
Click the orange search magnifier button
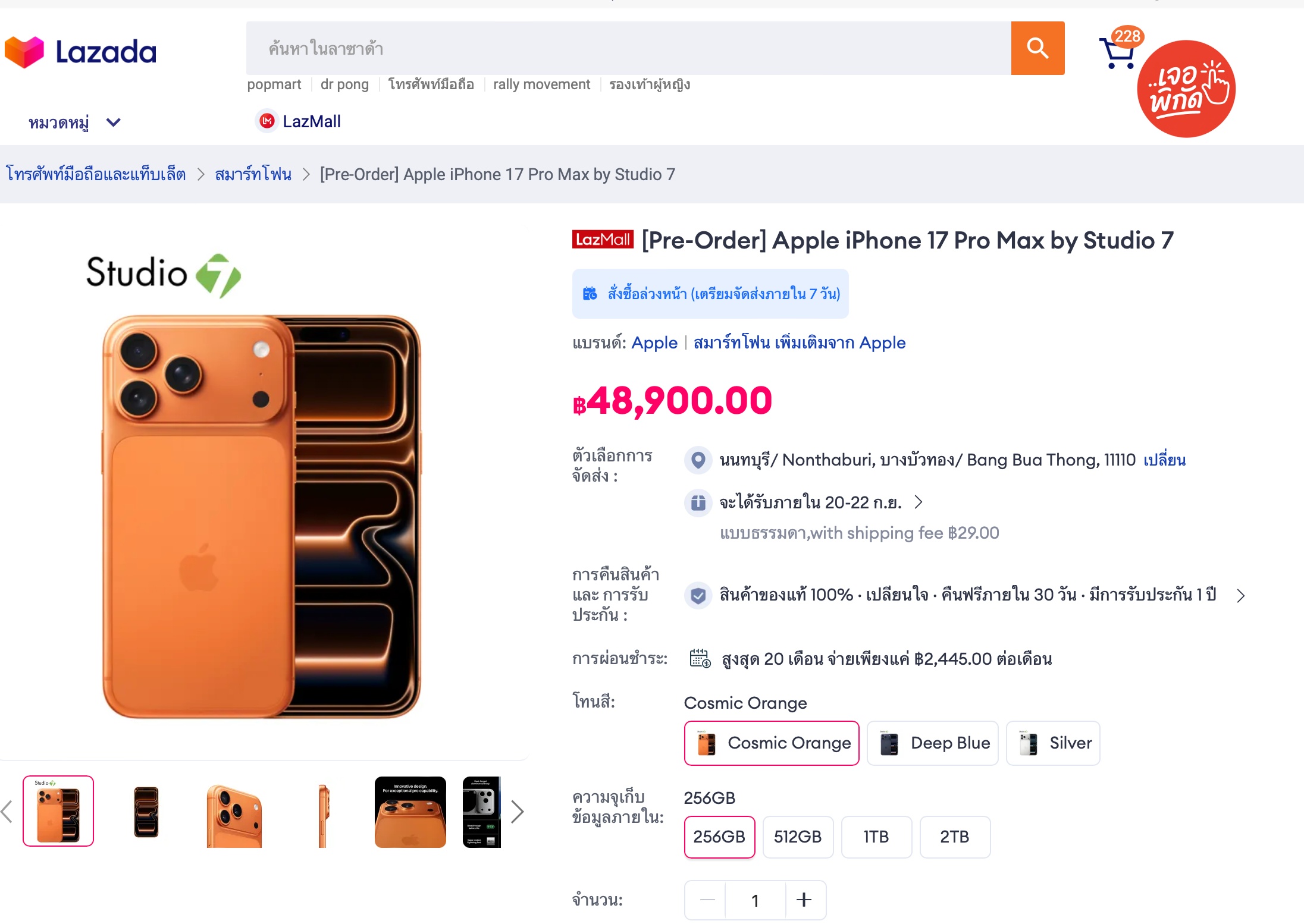coord(1037,48)
